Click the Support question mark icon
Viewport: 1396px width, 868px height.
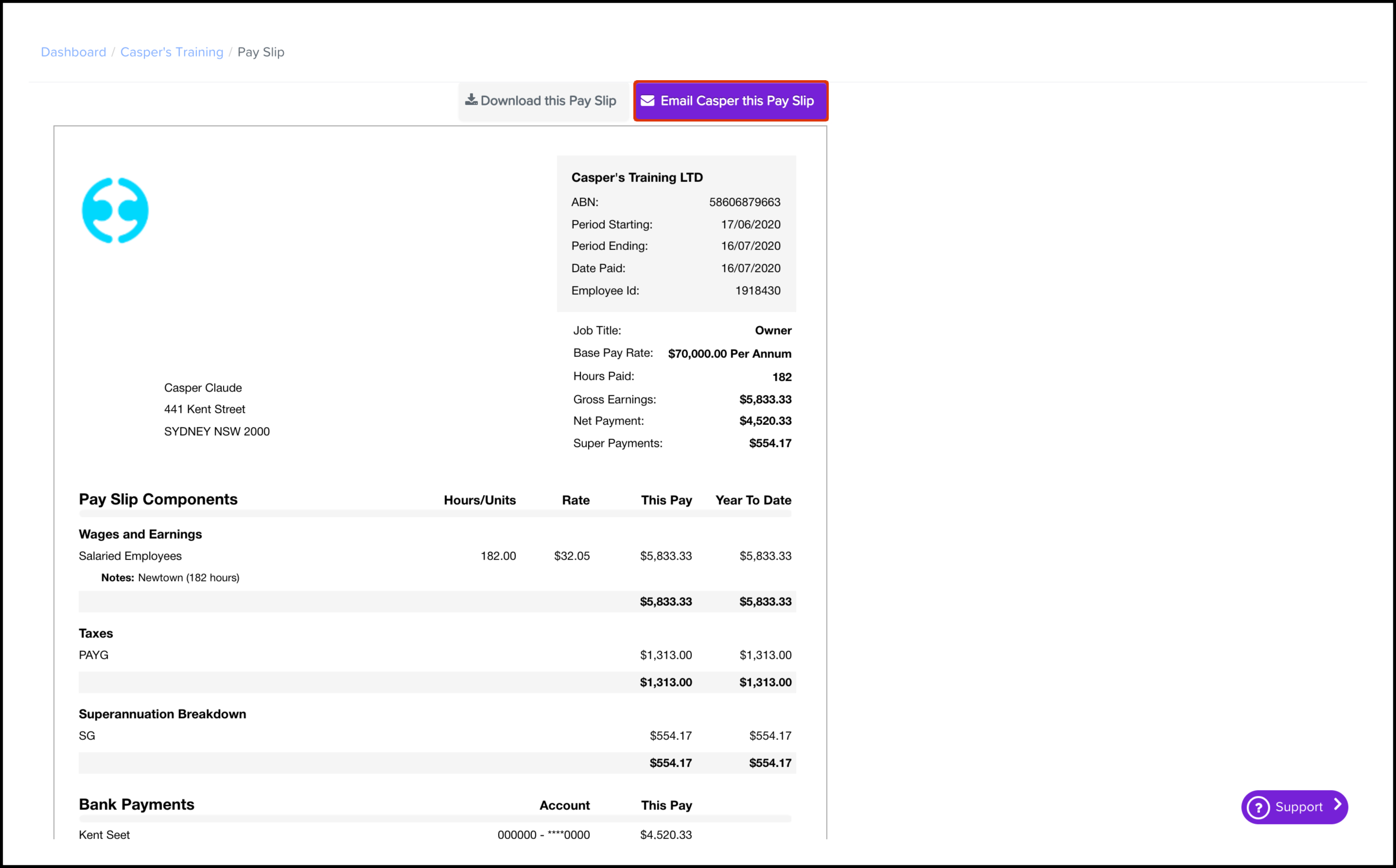(x=1258, y=807)
